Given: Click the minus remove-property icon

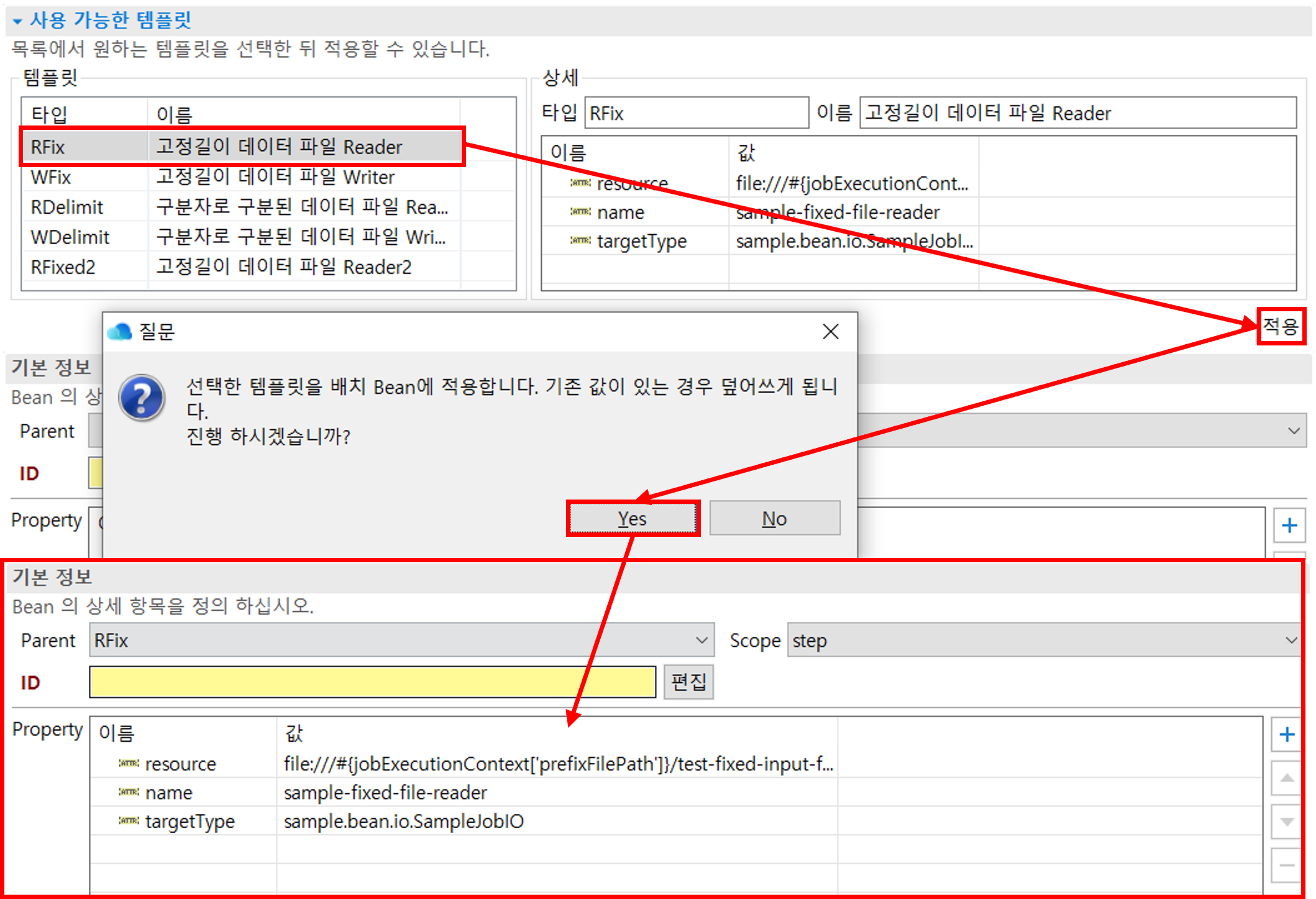Looking at the screenshot, I should point(1287,865).
